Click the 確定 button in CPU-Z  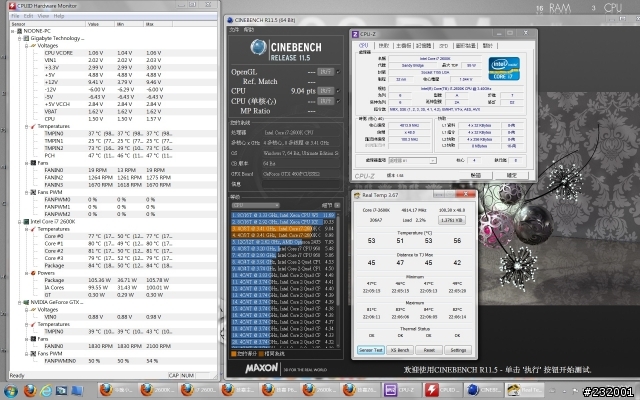(512, 176)
